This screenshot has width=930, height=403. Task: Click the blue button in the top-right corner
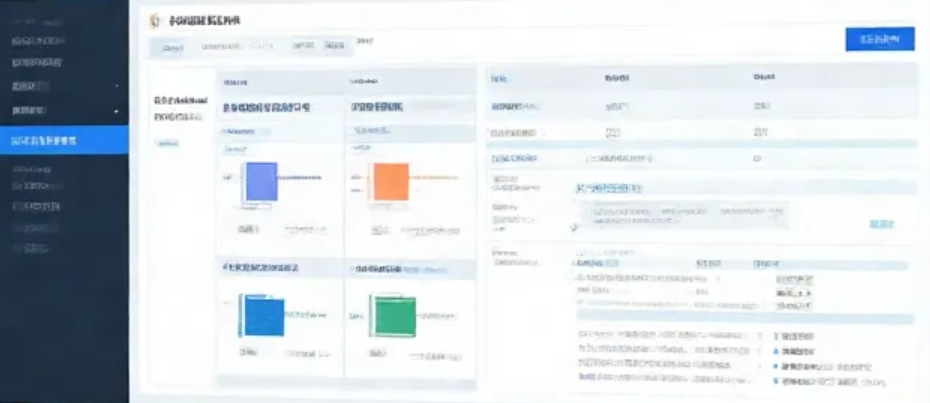[879, 39]
